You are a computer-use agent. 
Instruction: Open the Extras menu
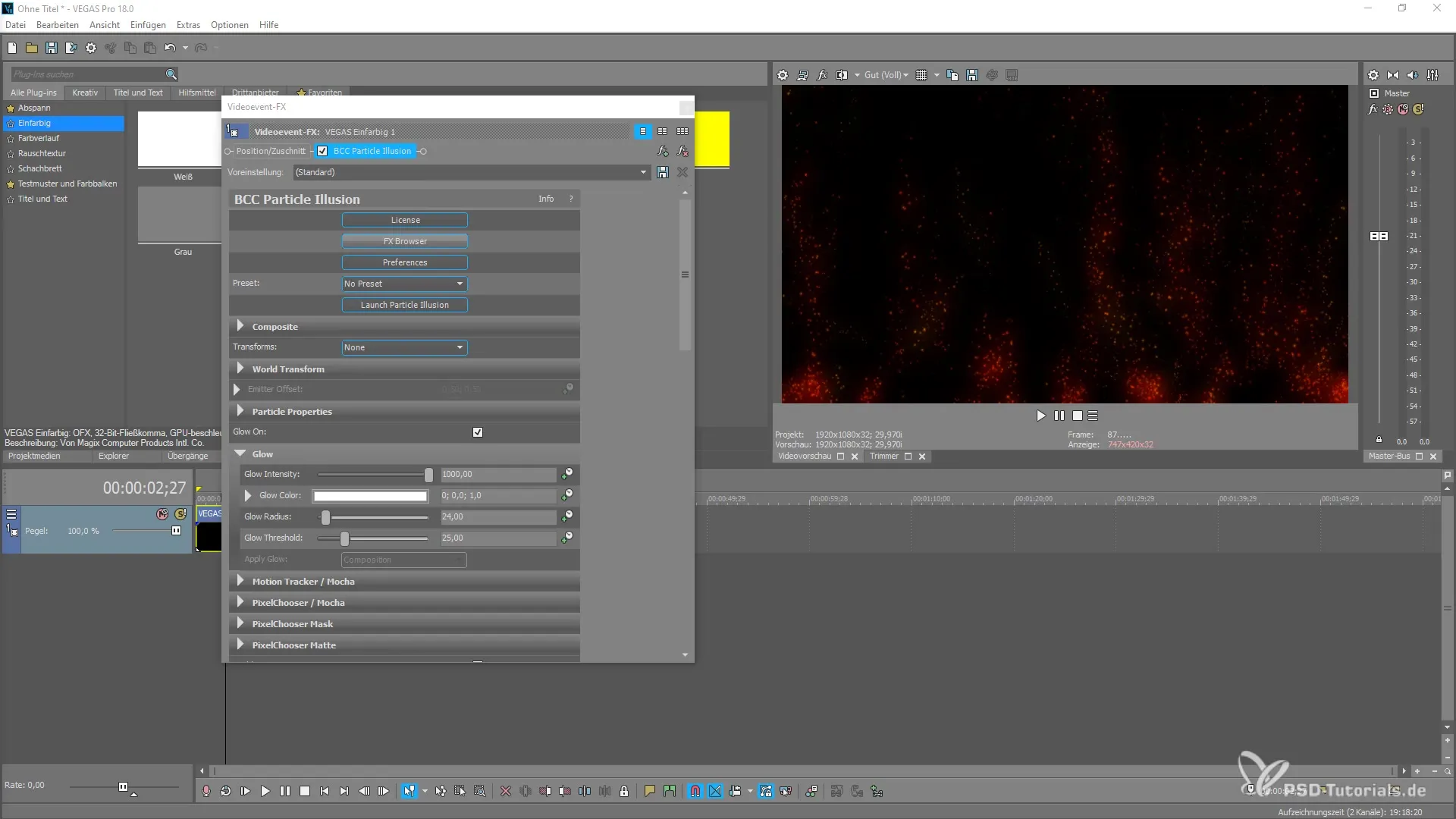(x=188, y=25)
